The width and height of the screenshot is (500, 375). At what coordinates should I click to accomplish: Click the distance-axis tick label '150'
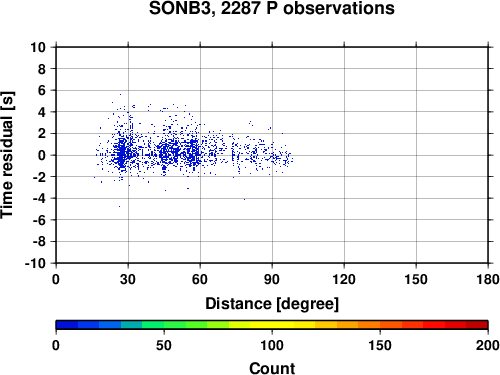(416, 279)
